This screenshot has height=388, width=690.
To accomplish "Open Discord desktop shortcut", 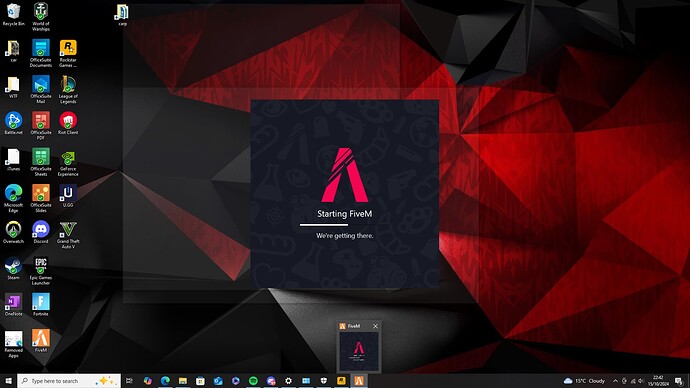I will [x=40, y=232].
